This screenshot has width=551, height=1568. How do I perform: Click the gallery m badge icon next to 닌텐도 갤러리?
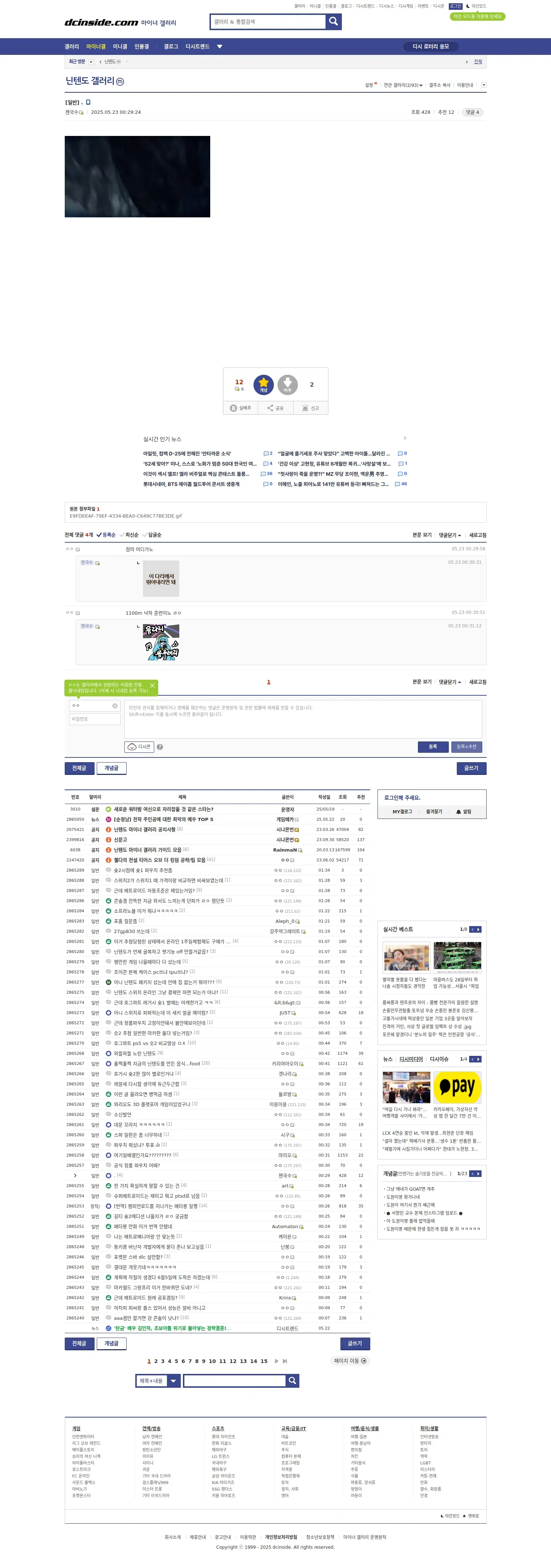(120, 81)
